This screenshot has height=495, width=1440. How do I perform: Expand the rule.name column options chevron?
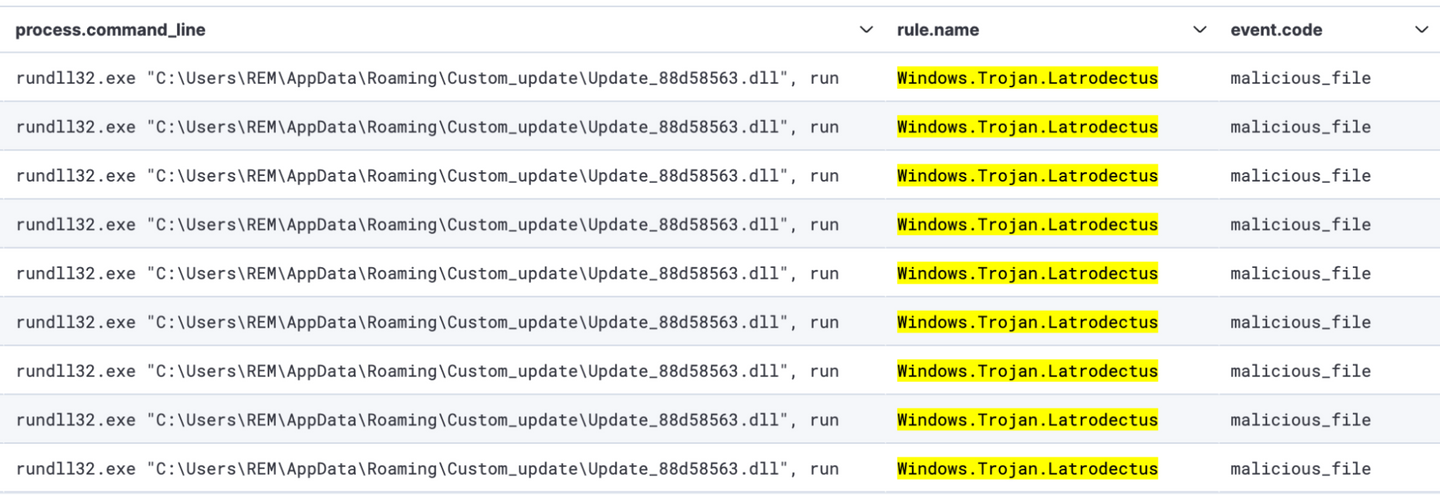pos(1200,30)
